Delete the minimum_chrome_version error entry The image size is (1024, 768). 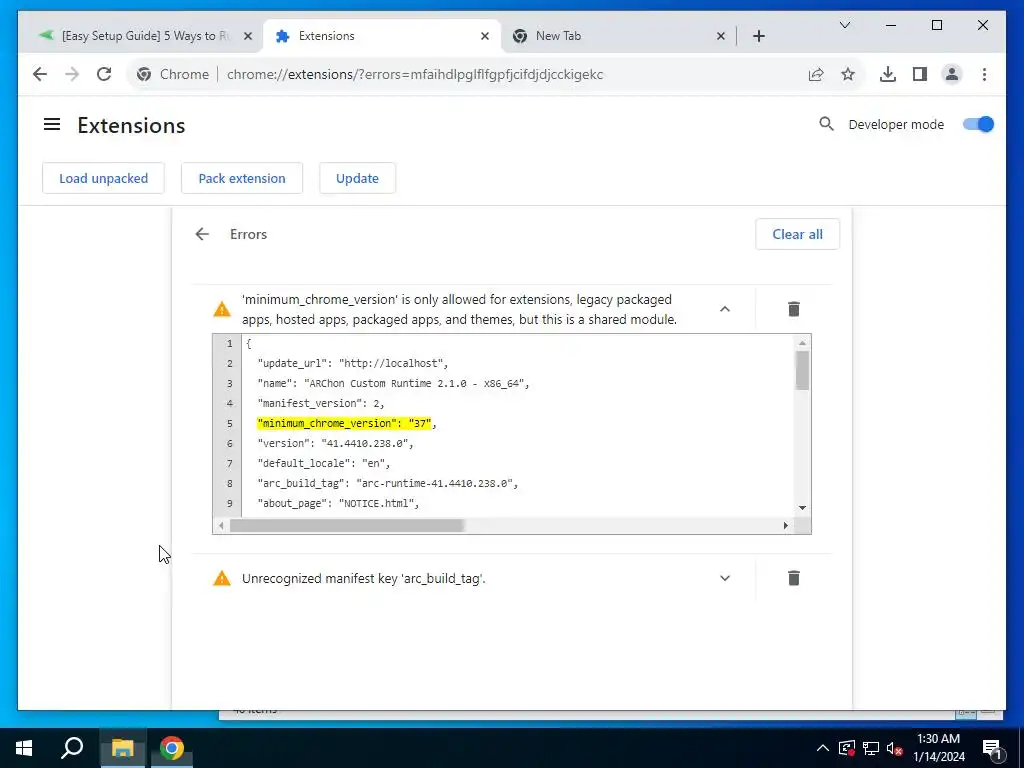793,309
